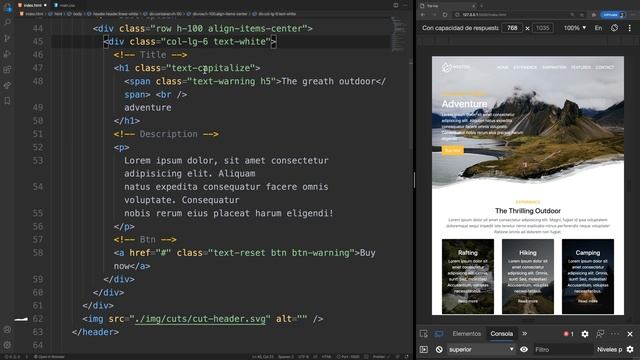Open the throttling 'En' dropdown in device toolbar

[598, 28]
